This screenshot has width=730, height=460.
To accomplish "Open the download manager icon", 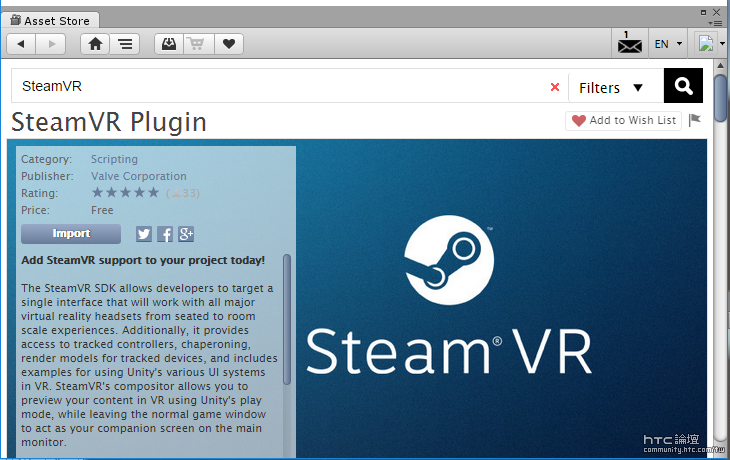I will (x=169, y=44).
